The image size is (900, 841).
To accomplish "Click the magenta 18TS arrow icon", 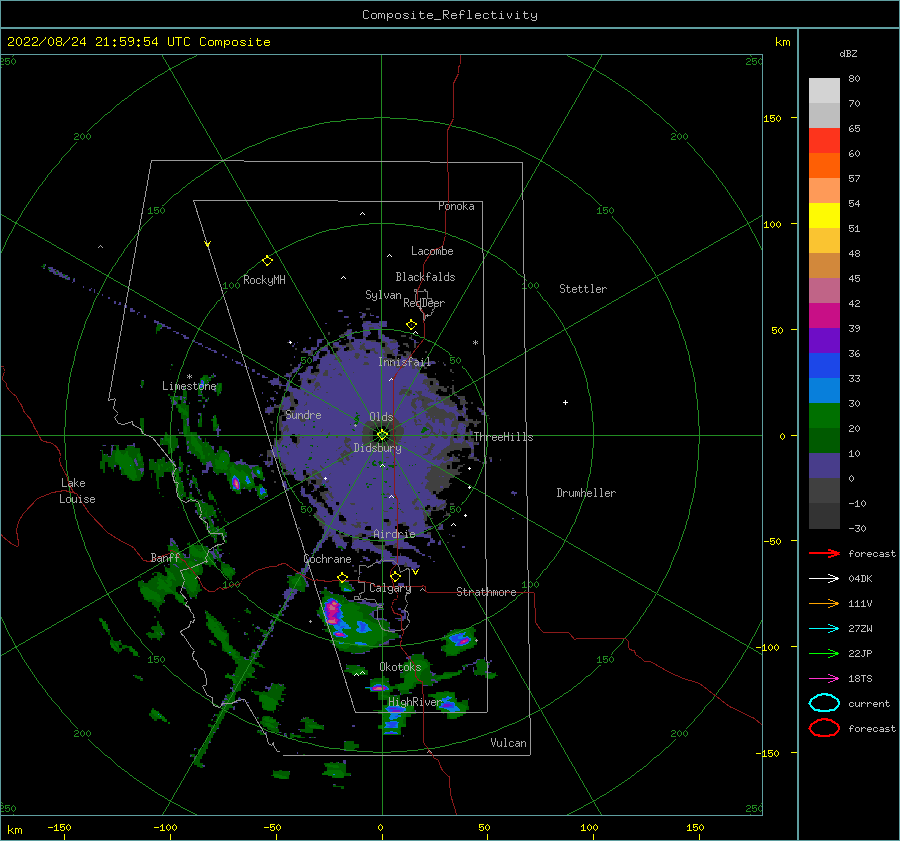I will pyautogui.click(x=824, y=679).
